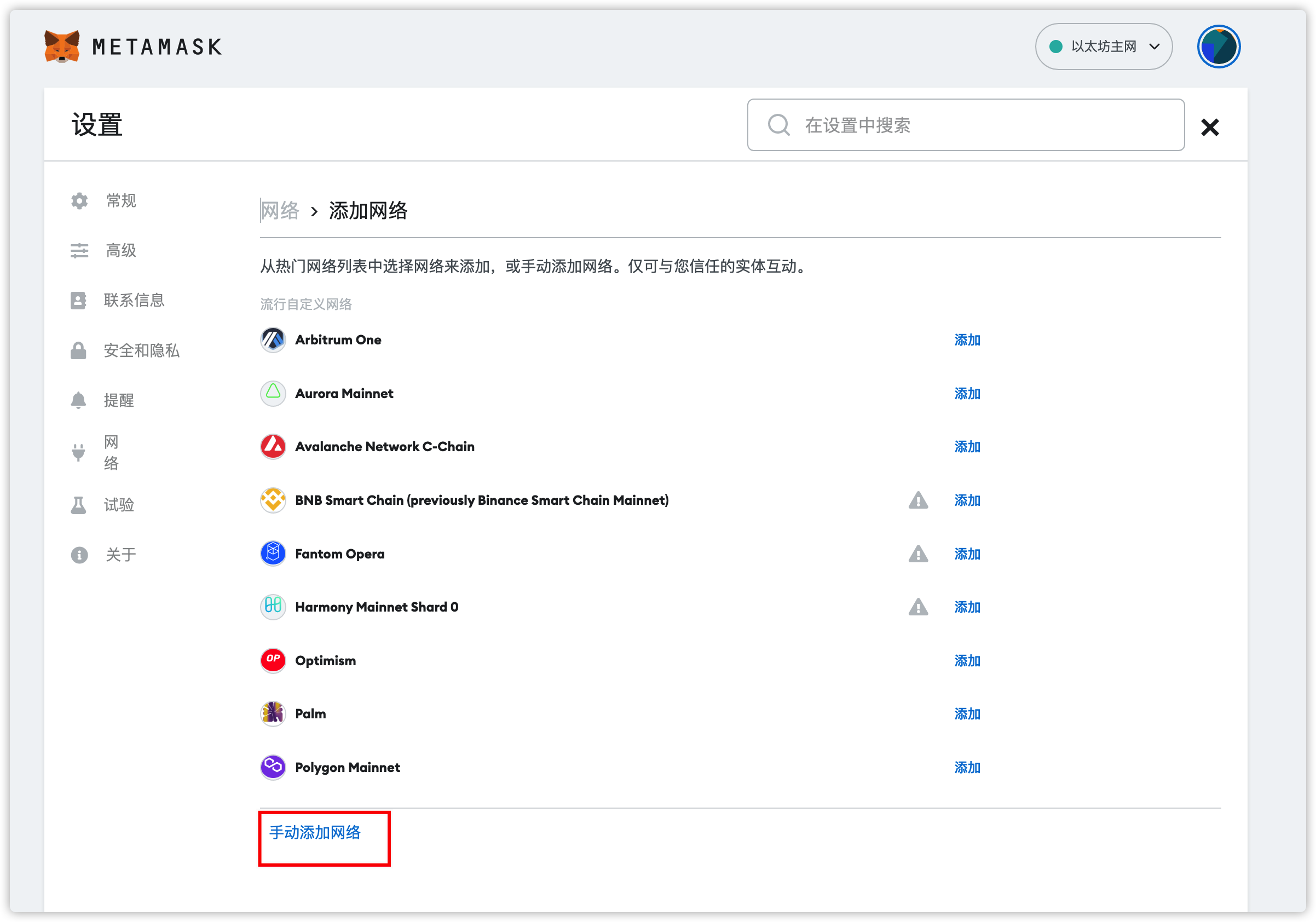
Task: Click the 流行自定义网络 heading
Action: click(x=306, y=304)
